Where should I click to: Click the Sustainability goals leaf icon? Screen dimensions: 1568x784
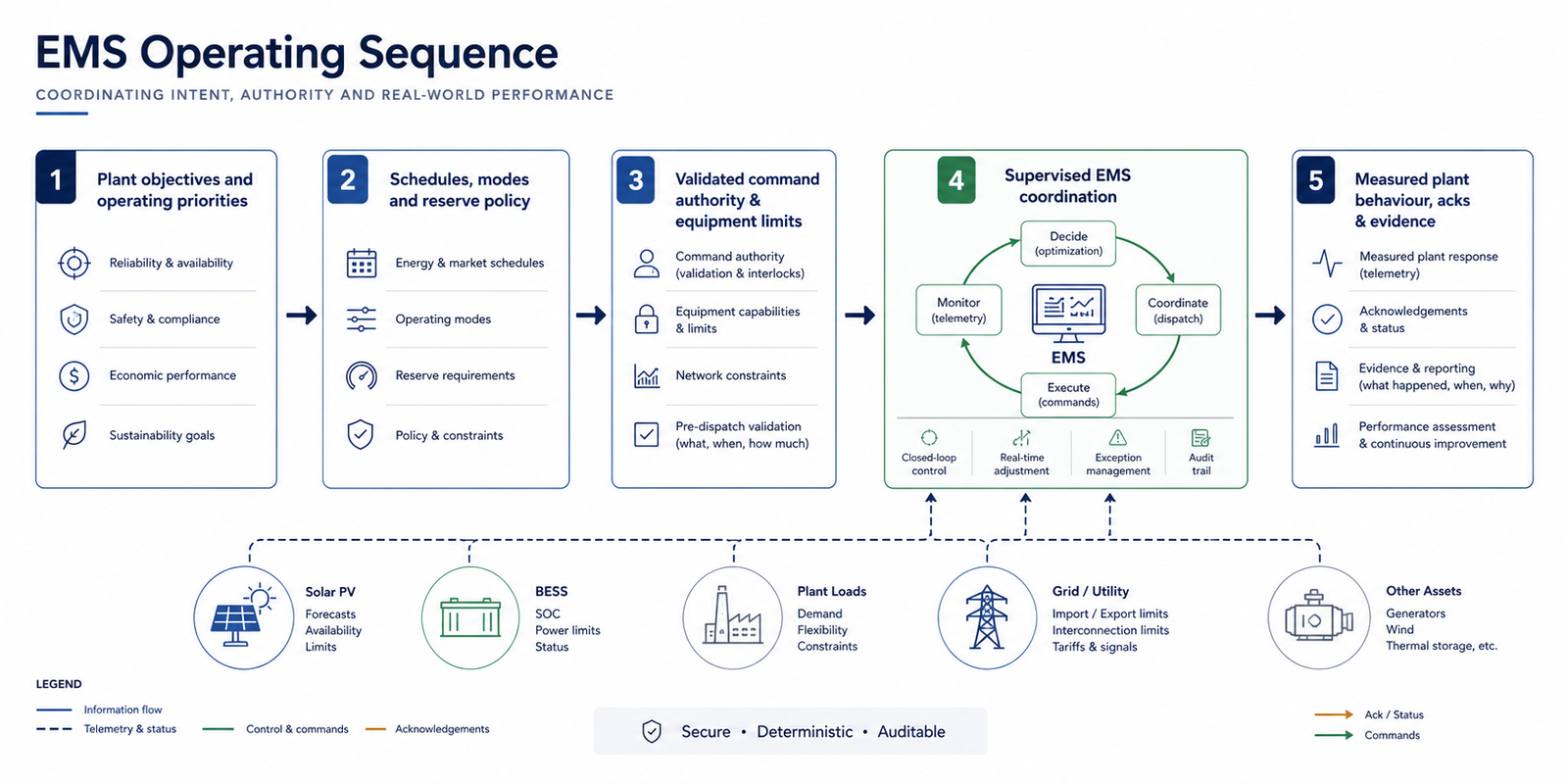point(74,434)
